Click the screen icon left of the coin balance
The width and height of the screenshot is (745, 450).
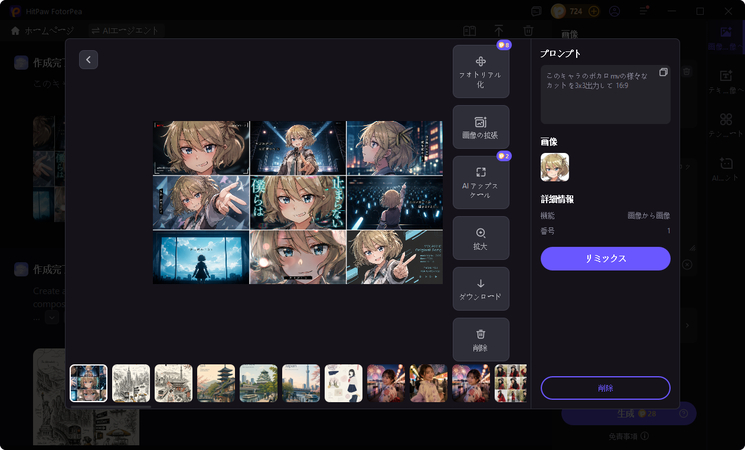[536, 11]
